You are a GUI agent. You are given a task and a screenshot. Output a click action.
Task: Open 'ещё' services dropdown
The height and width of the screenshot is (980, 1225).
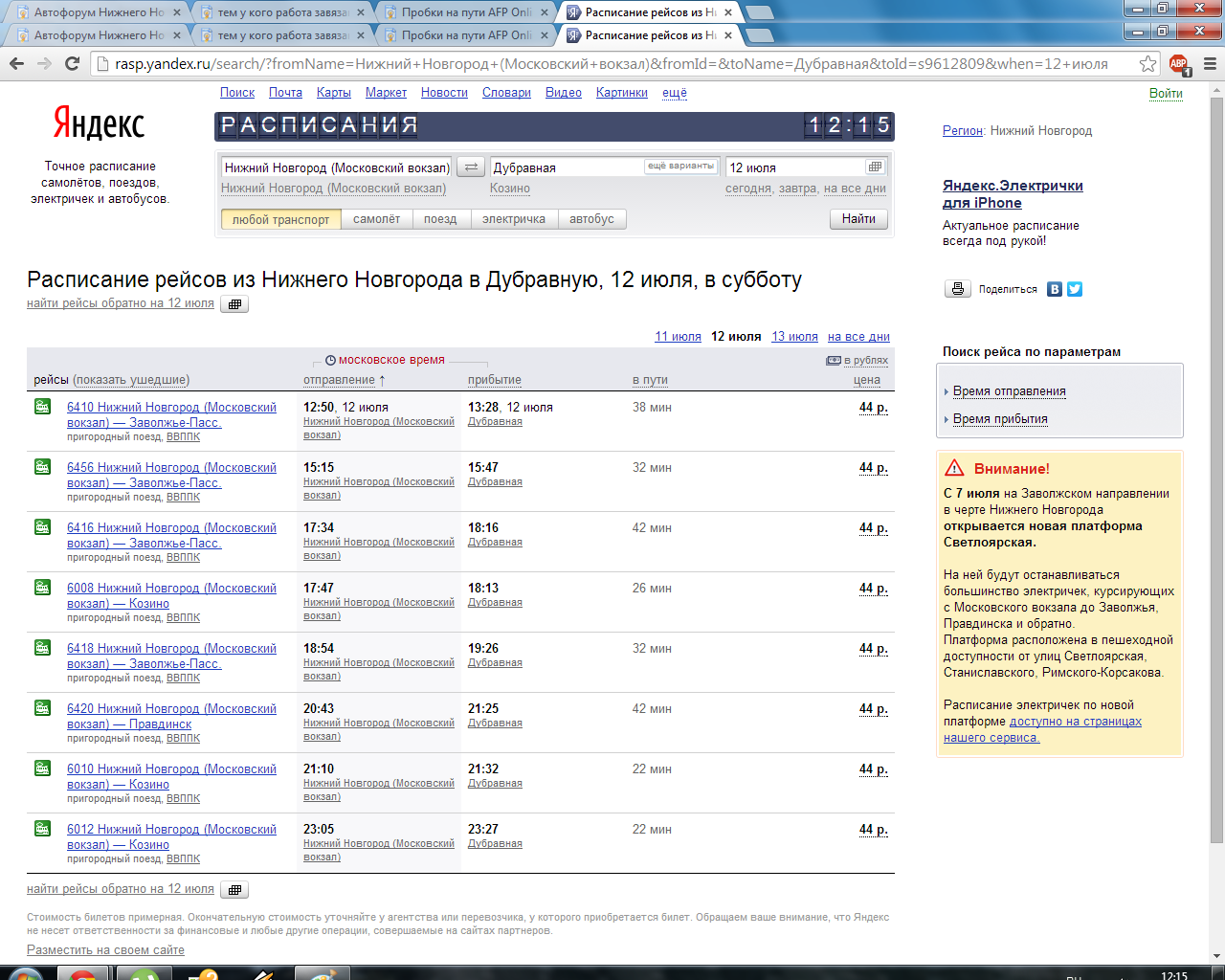[675, 93]
